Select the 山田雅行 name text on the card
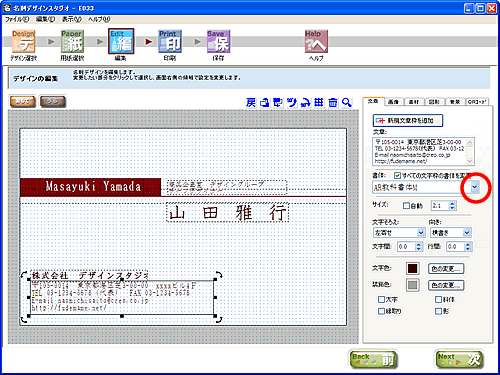Viewport: 500px width, 375px height. [228, 213]
